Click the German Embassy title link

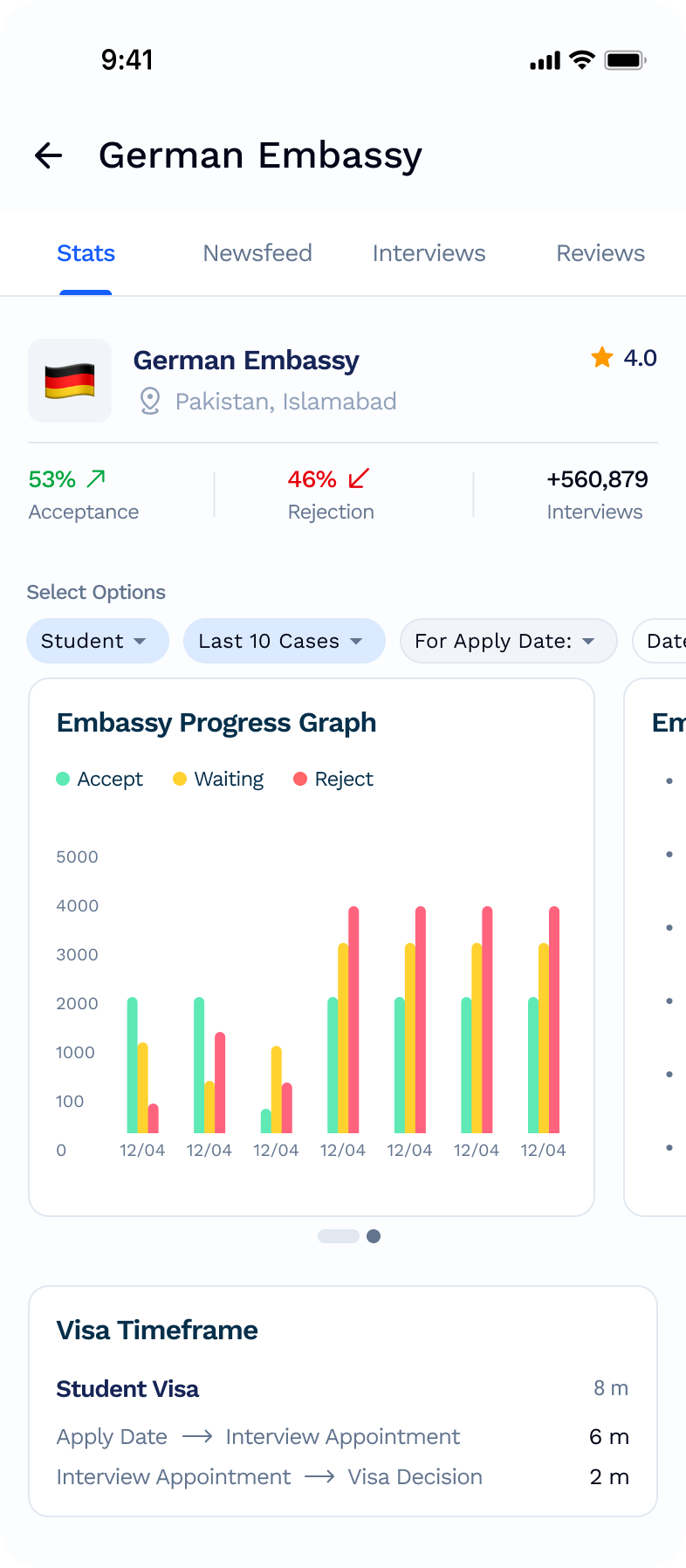[x=246, y=360]
